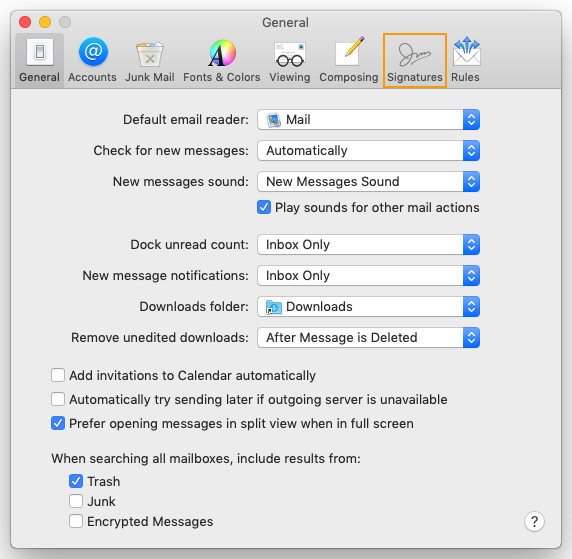Open the Downloads folder dropdown
The height and width of the screenshot is (559, 572).
(368, 307)
